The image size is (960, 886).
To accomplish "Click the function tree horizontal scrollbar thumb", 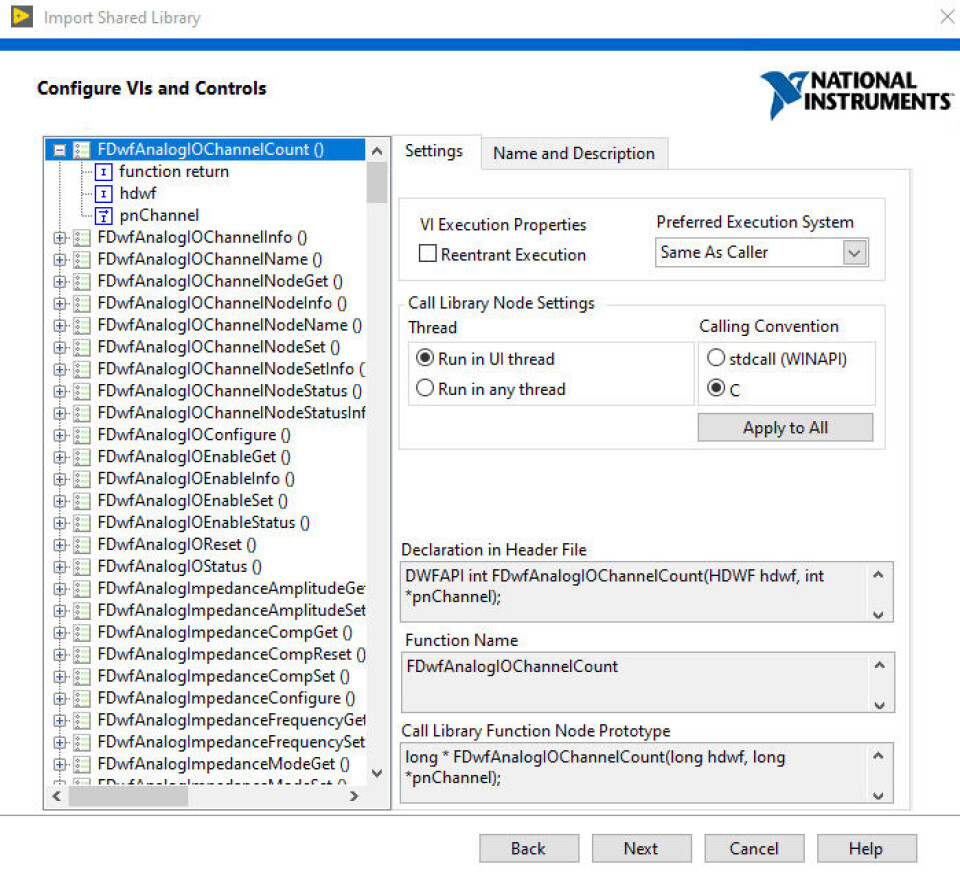I will click(129, 797).
